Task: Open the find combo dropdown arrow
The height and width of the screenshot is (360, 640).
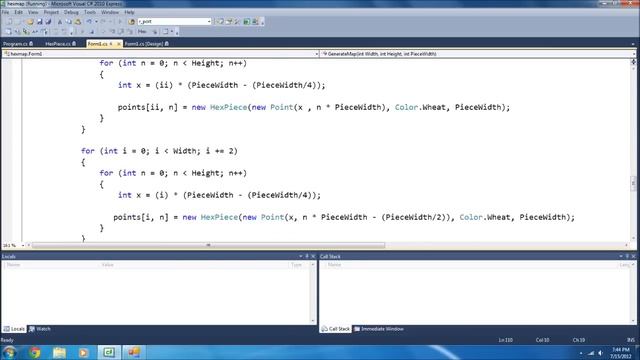Action: coord(209,21)
